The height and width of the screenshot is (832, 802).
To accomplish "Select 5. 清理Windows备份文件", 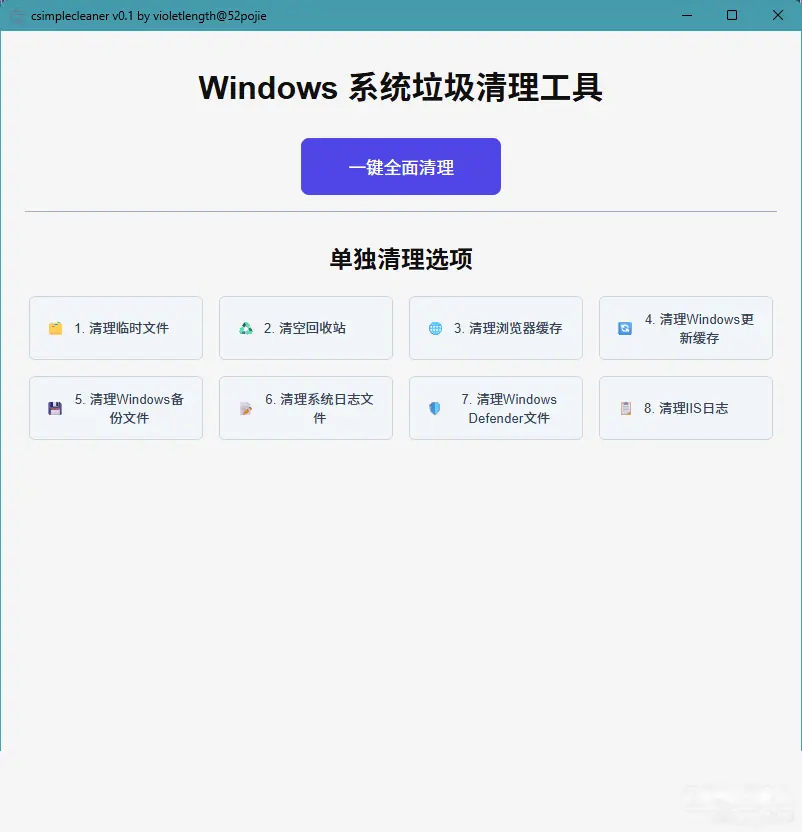I will click(x=116, y=408).
